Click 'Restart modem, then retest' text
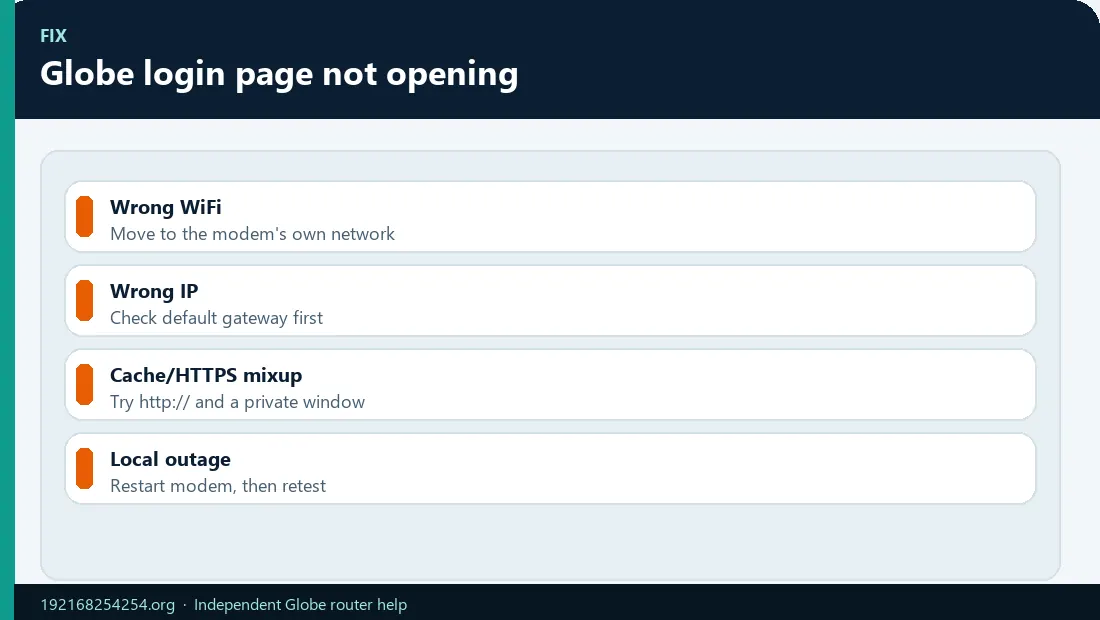This screenshot has height=620, width=1100. coord(218,486)
